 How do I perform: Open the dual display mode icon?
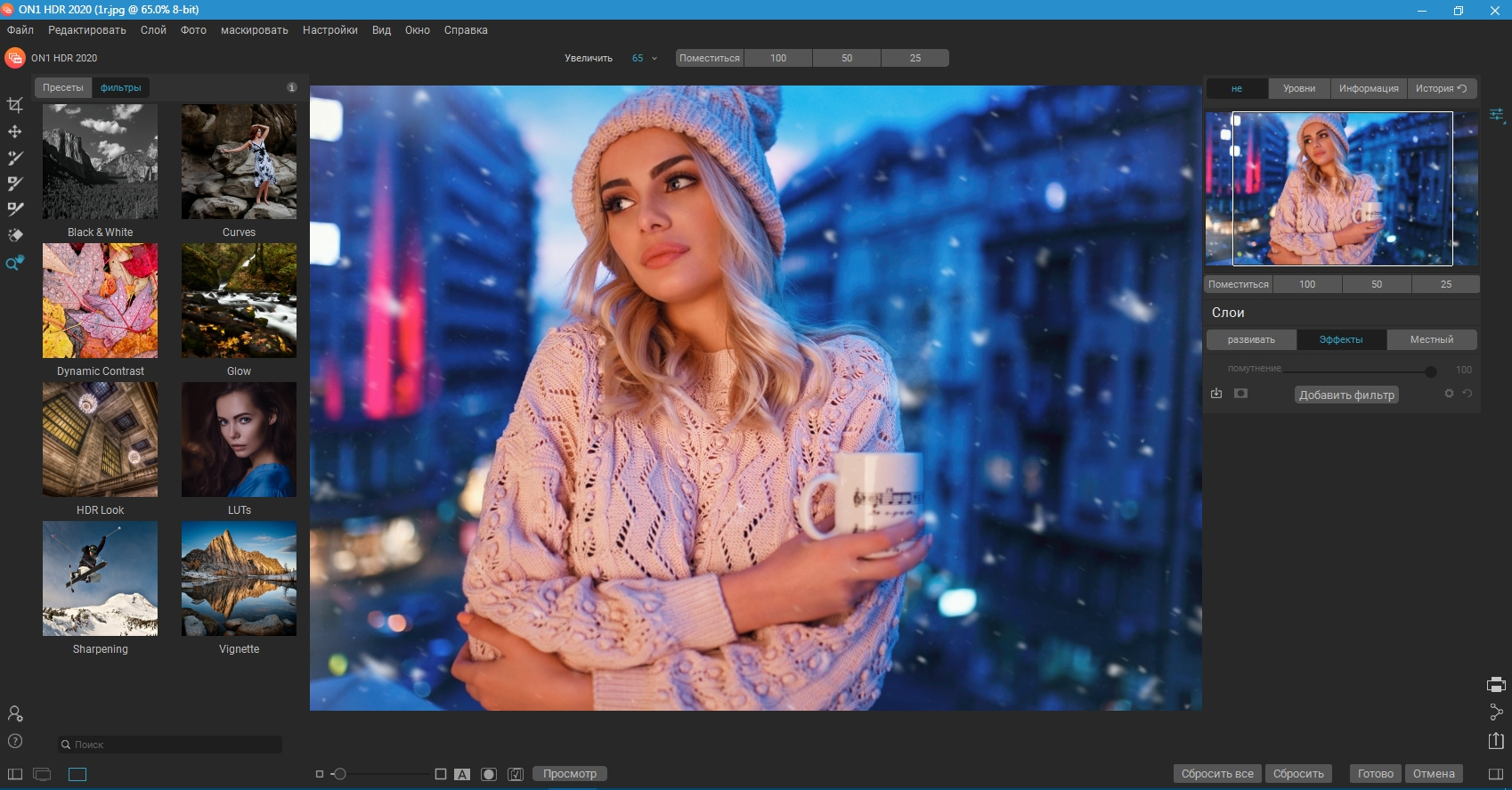(x=42, y=774)
